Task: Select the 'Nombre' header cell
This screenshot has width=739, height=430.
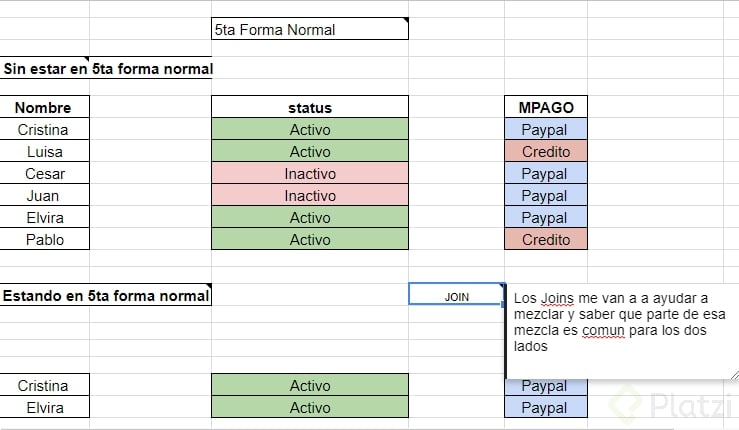Action: tap(44, 107)
